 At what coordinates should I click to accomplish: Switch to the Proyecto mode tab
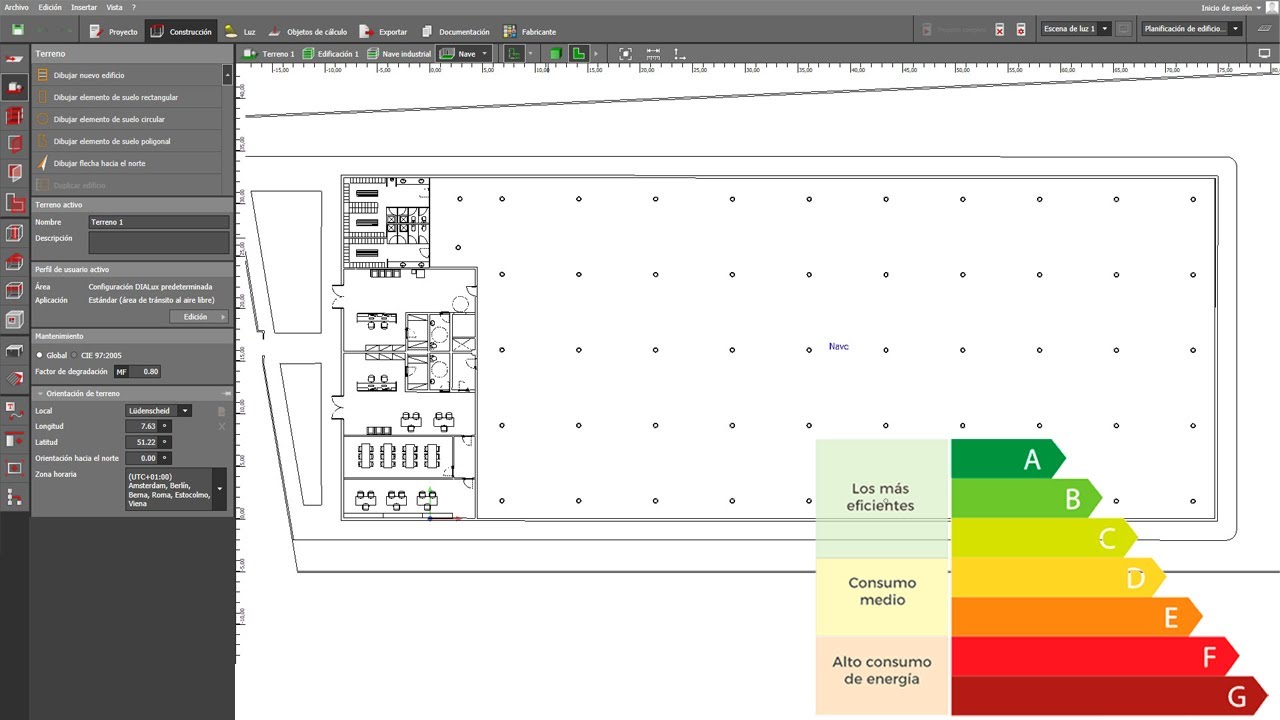(x=113, y=31)
